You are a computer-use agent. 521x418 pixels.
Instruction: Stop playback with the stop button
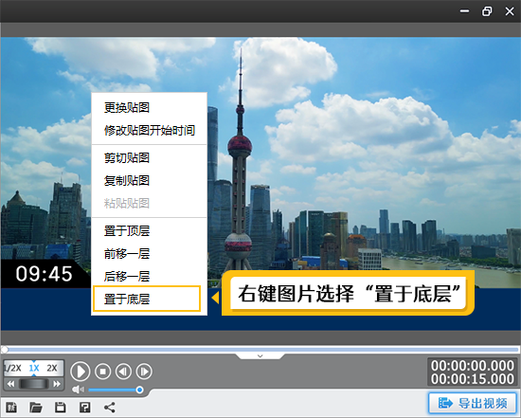(x=103, y=371)
